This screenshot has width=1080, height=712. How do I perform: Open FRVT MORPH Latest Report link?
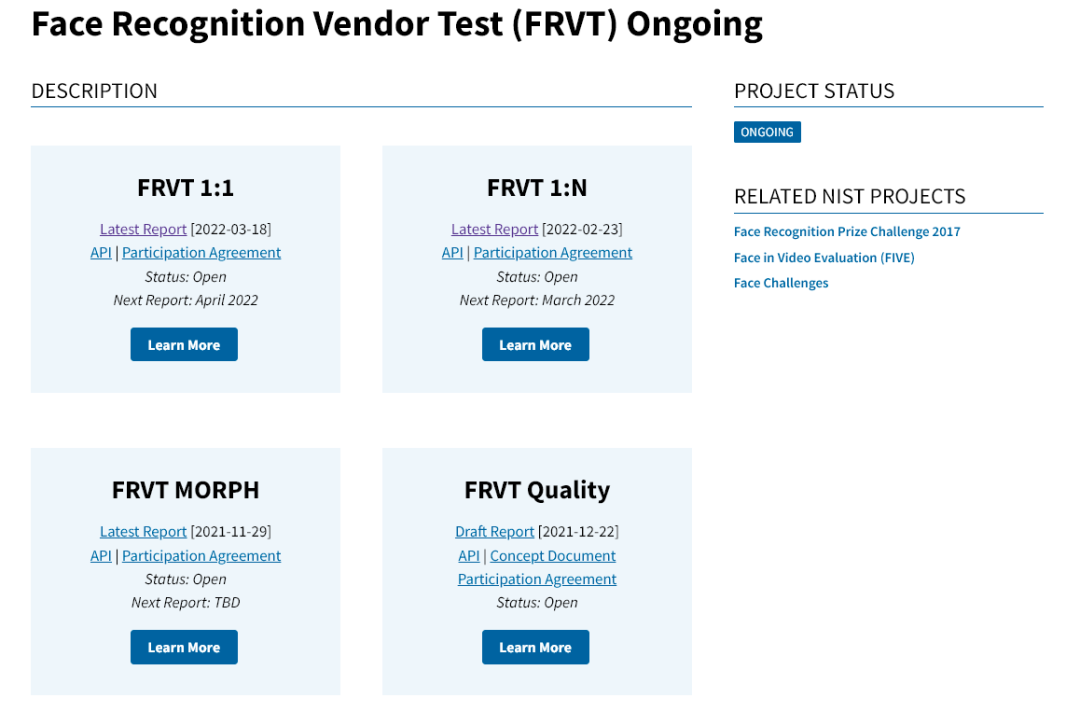pos(143,532)
